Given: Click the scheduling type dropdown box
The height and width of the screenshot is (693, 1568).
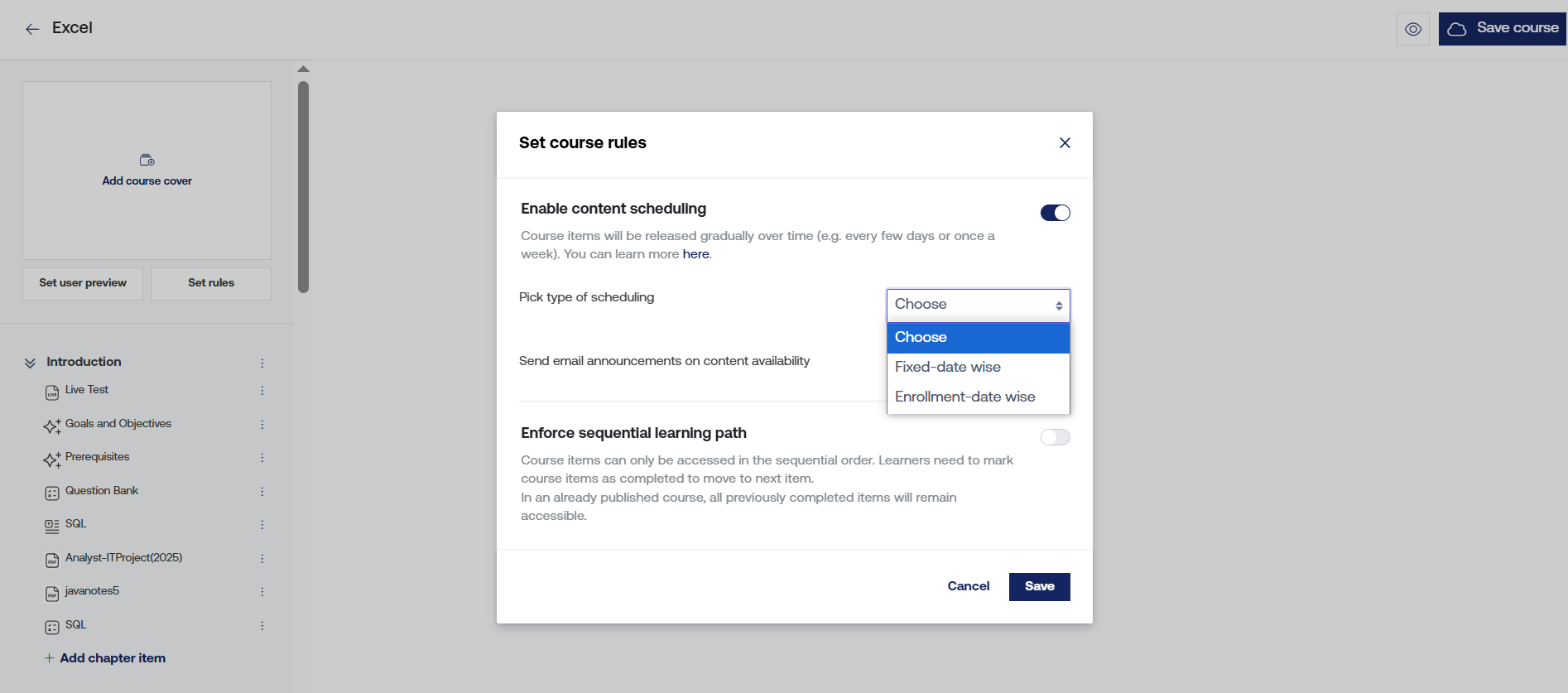Looking at the screenshot, I should coord(978,305).
